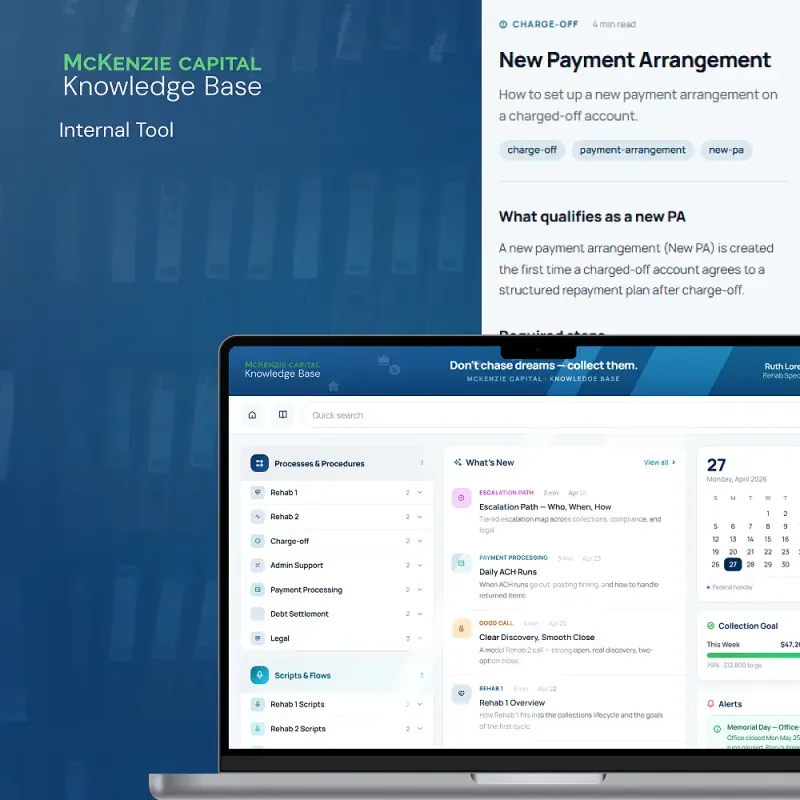Screen dimensions: 800x800
Task: Open the Escalation Path article icon
Action: (x=461, y=498)
